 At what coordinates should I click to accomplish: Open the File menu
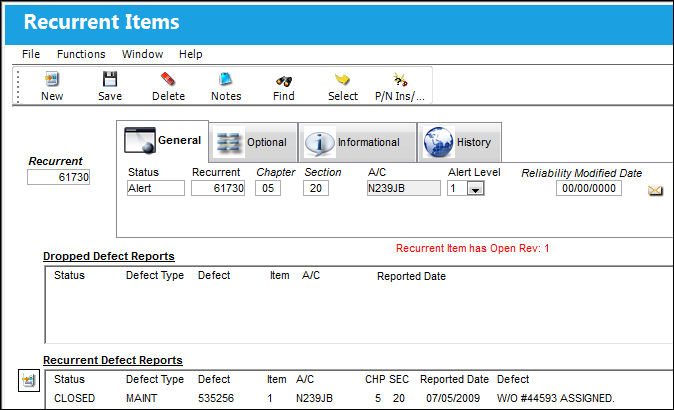(x=31, y=54)
